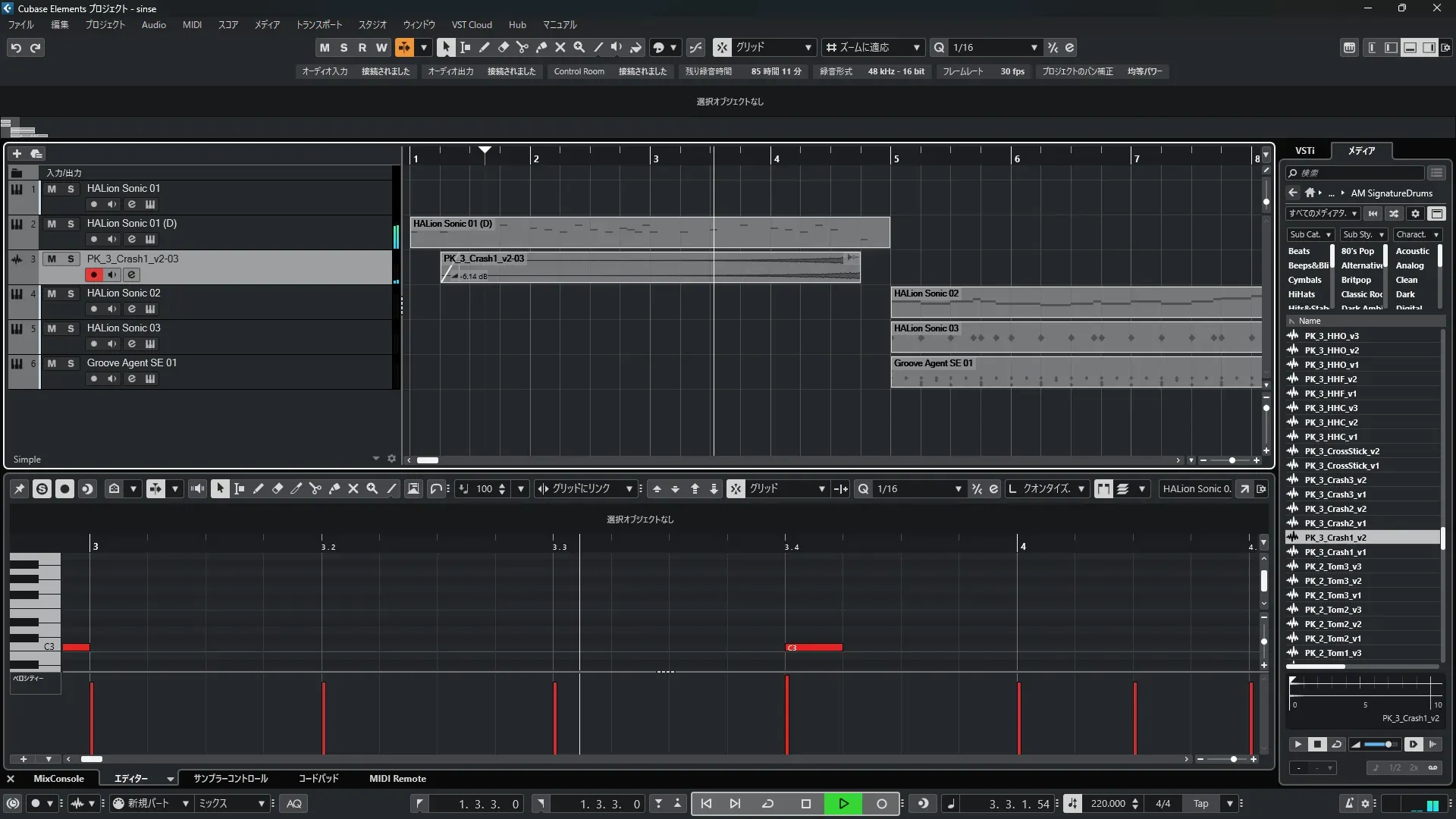Select PK_3_Crash2_v1 in media list
Screen dimensions: 1456x819
click(x=1335, y=522)
